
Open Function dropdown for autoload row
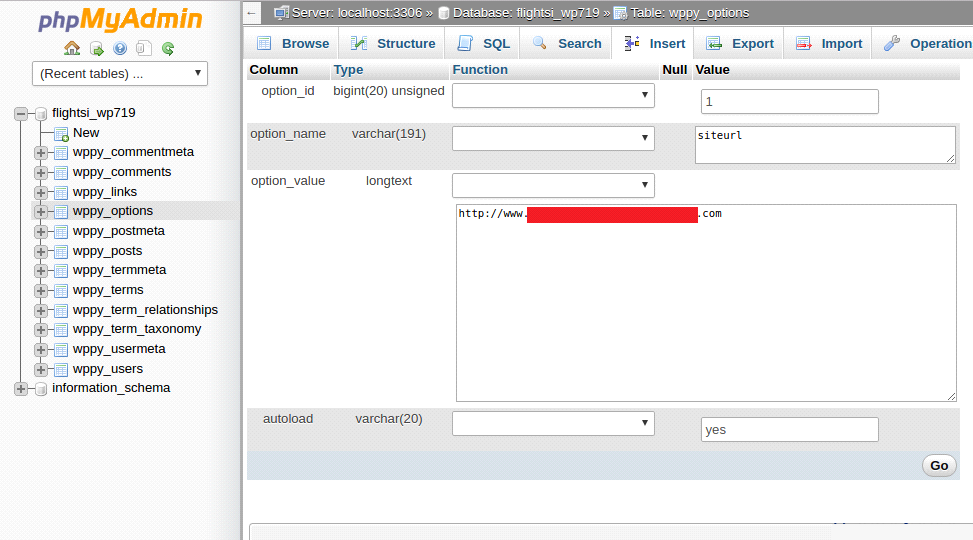[553, 423]
